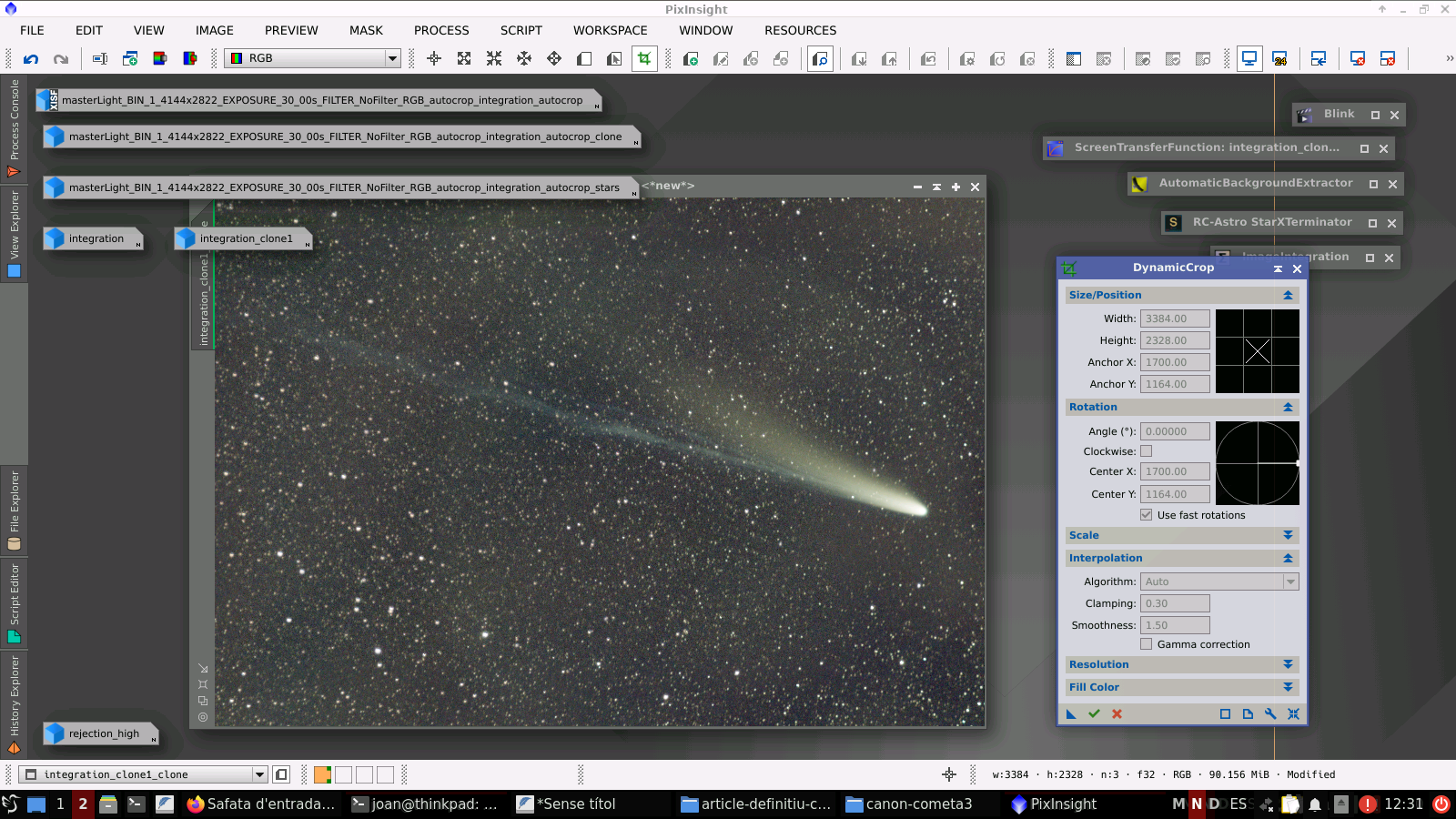This screenshot has height=819, width=1456.
Task: Select the integration image icon
Action: 95,238
